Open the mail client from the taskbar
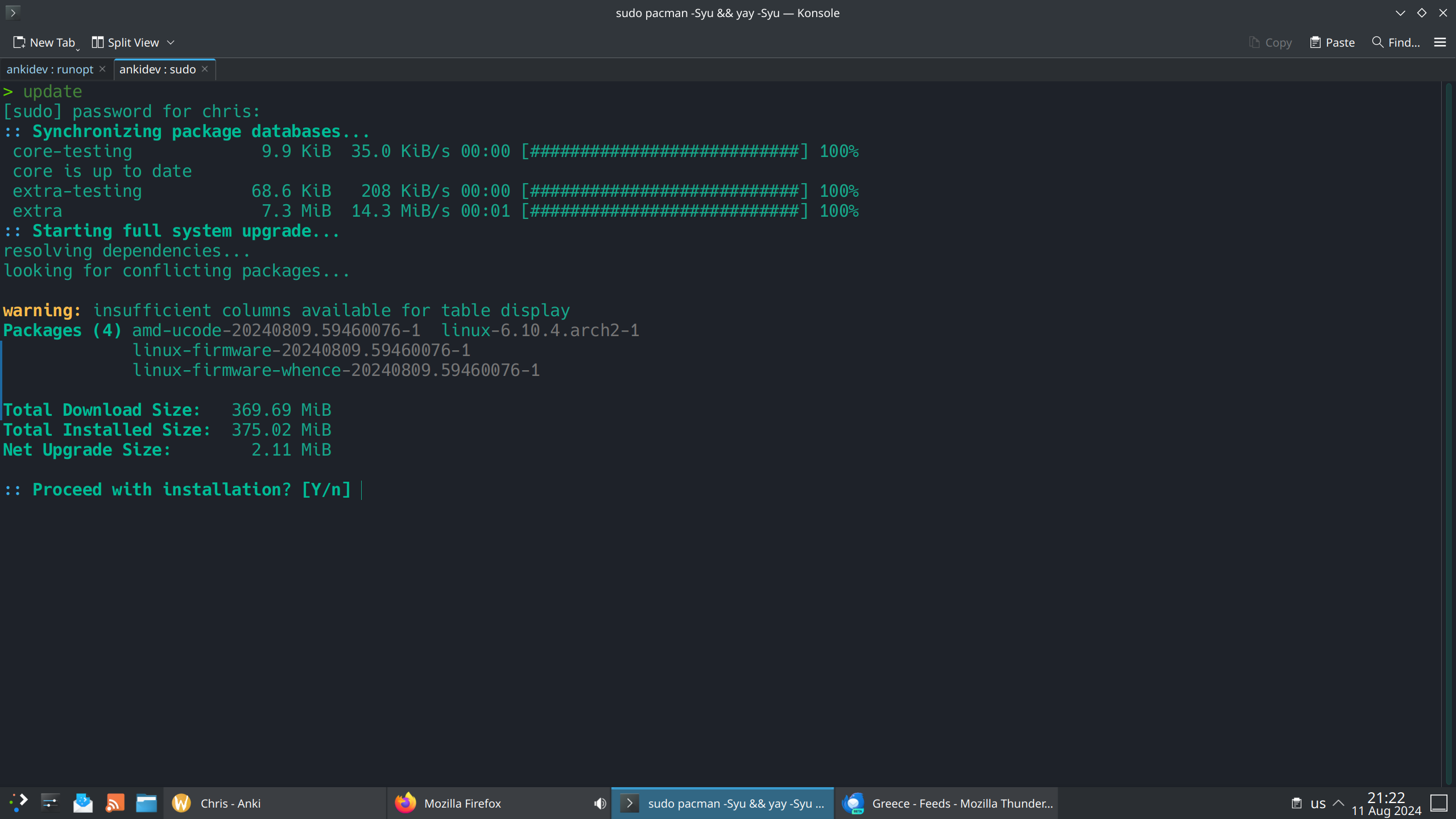 tap(83, 803)
